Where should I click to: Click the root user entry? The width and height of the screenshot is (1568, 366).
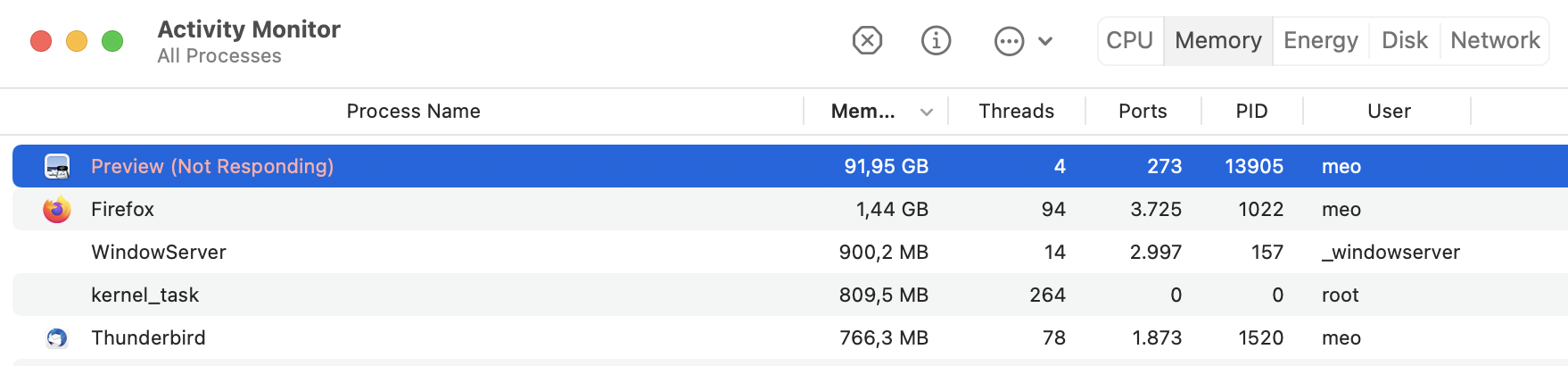tap(1340, 295)
